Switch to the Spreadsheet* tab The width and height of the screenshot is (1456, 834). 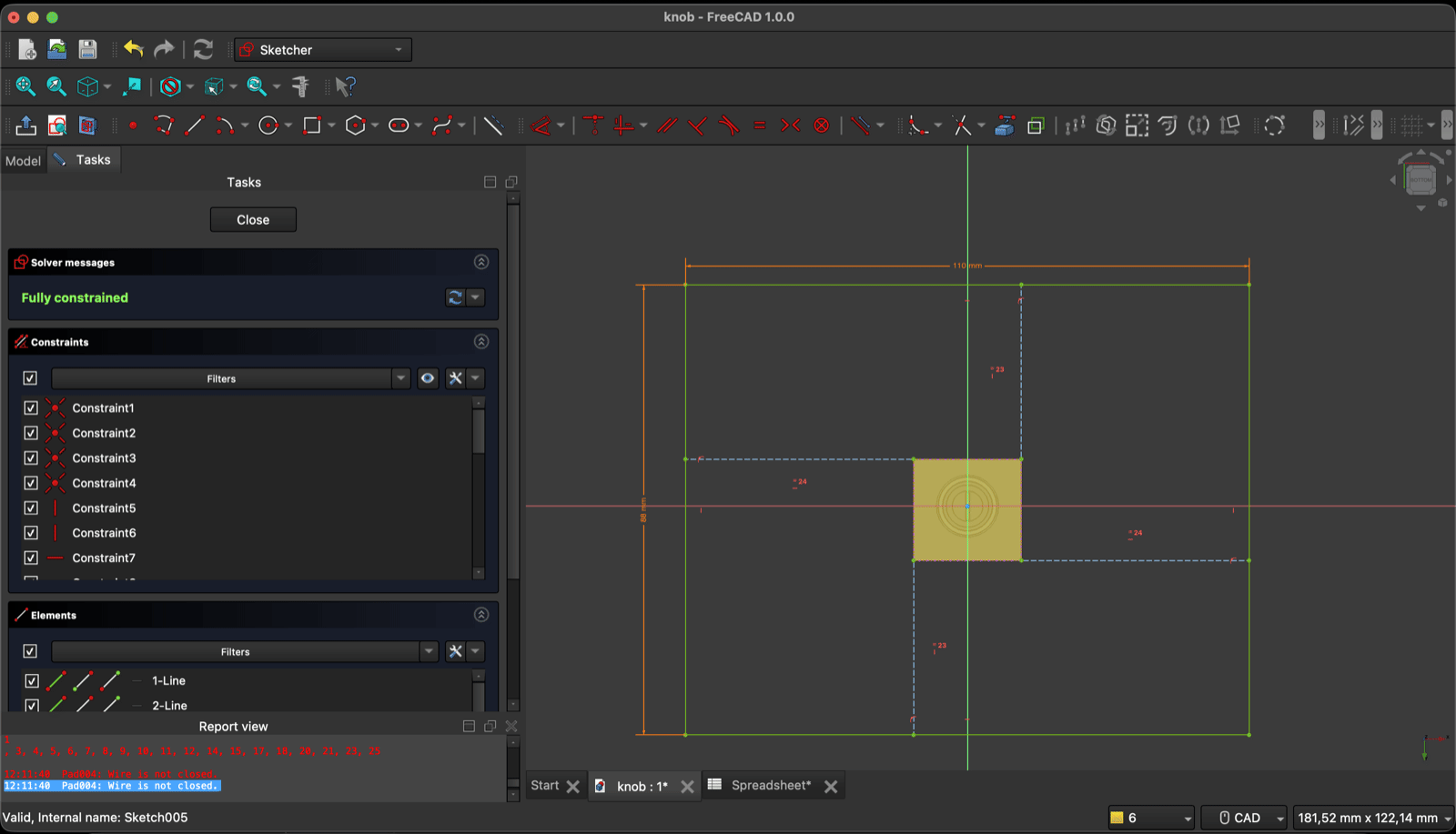point(771,785)
